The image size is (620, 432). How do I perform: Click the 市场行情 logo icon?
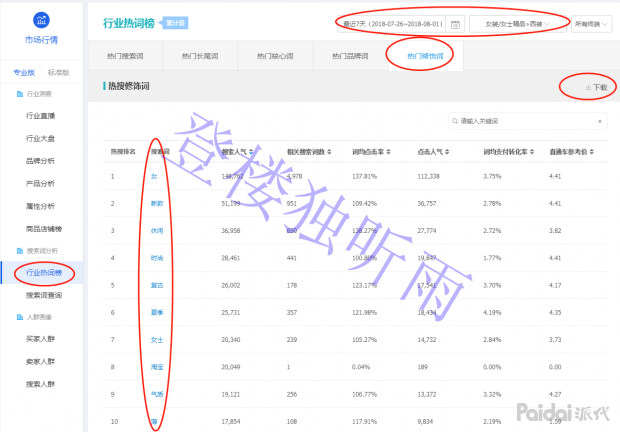(x=41, y=20)
